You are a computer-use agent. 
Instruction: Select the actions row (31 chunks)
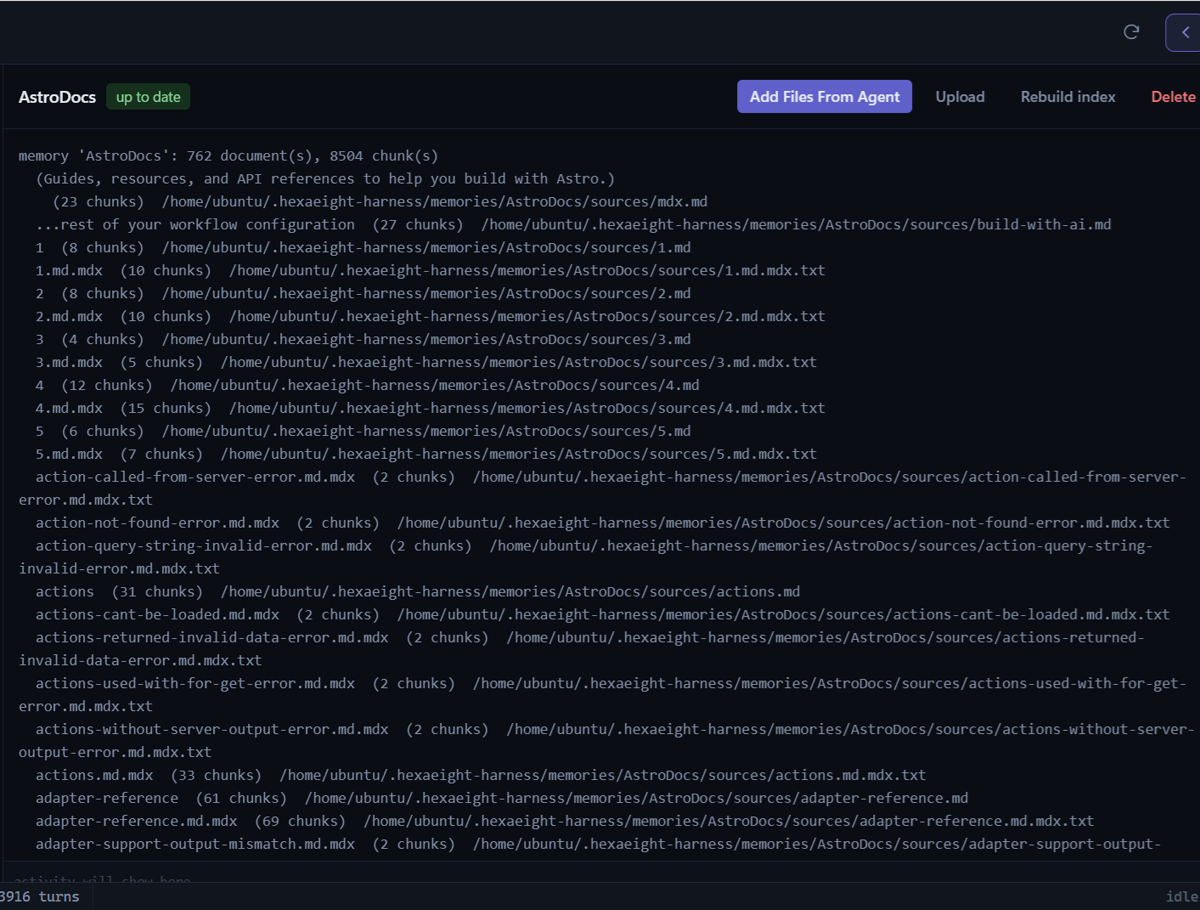point(418,593)
